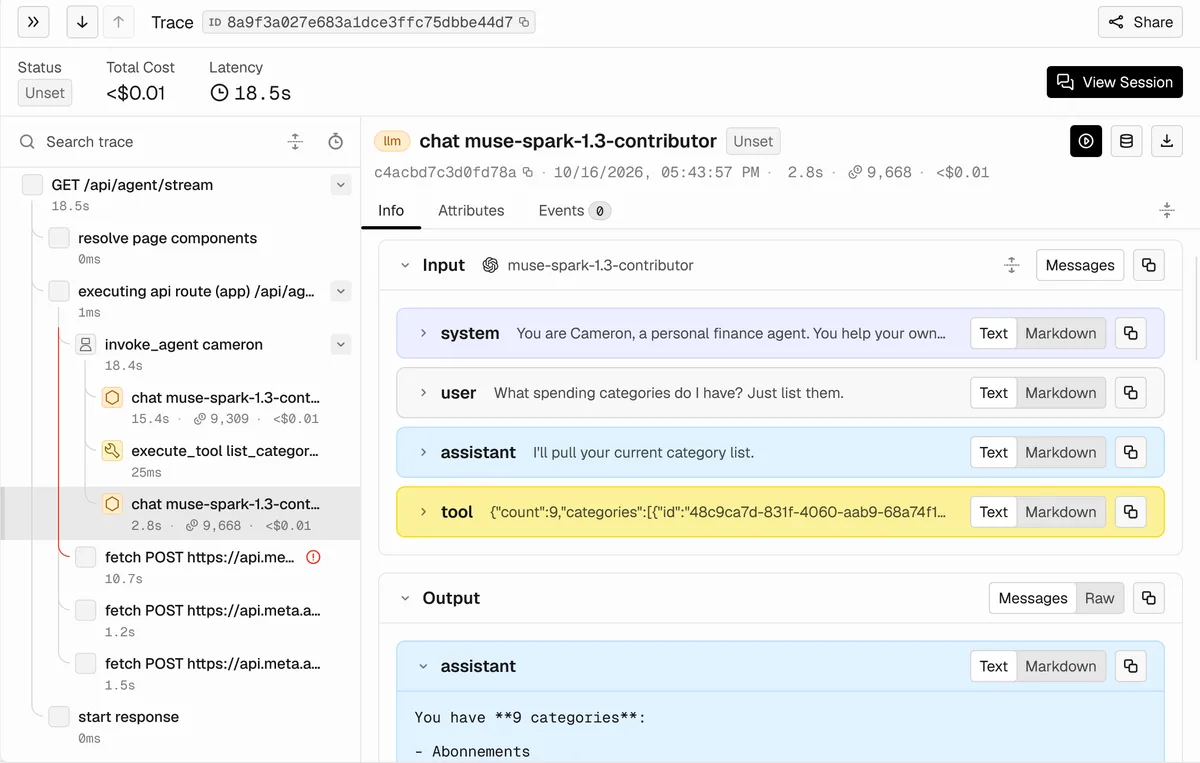Set system message to Text view
Viewport: 1200px width, 763px height.
tap(994, 333)
